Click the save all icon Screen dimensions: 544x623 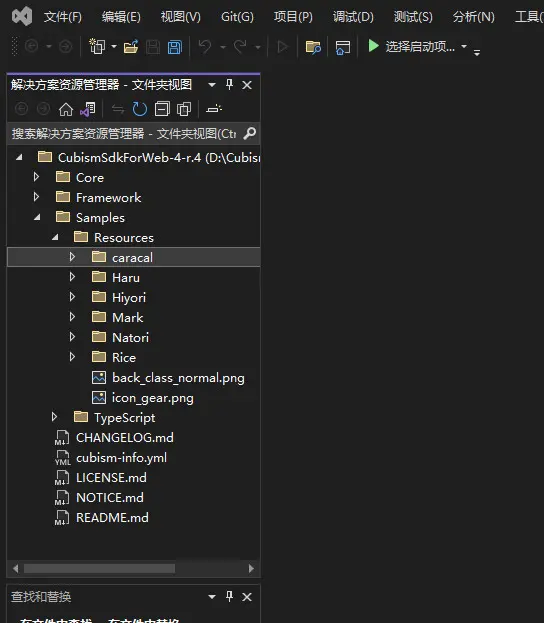click(x=174, y=47)
